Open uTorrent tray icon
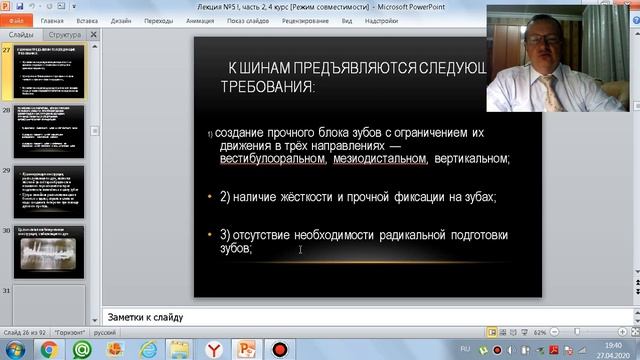 point(483,350)
